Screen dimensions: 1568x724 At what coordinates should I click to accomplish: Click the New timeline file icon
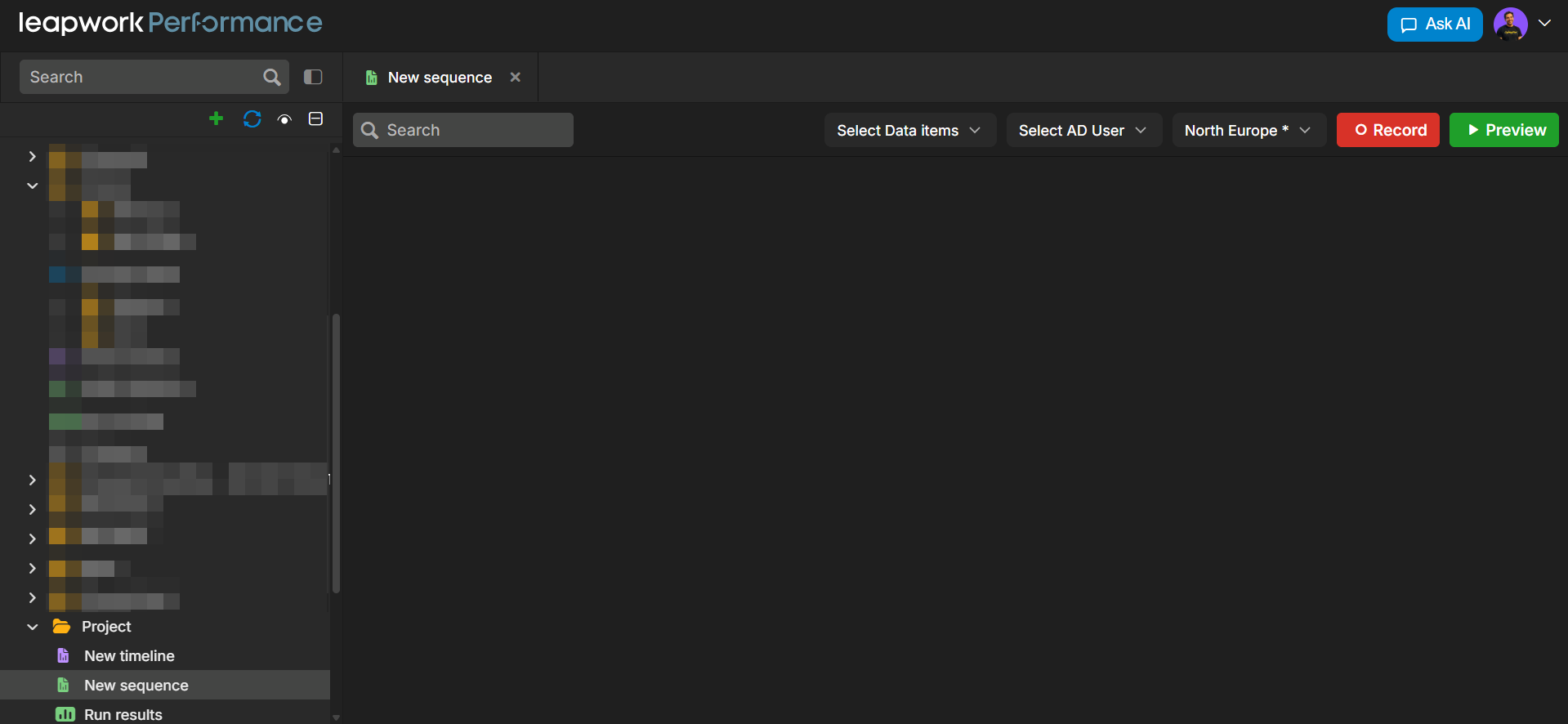(63, 655)
